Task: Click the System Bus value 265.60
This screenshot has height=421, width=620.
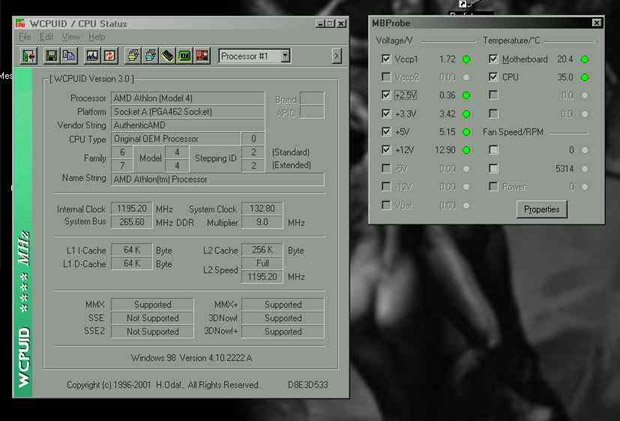Action: click(132, 222)
